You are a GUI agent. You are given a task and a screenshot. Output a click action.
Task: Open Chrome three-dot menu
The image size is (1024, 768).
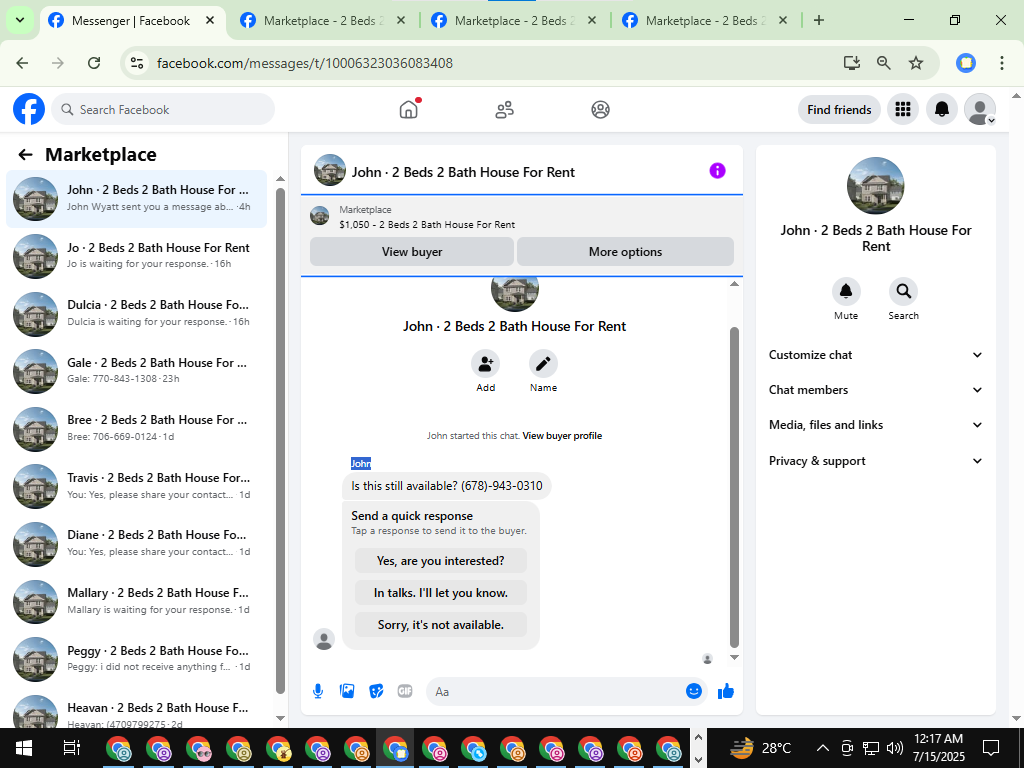1002,63
